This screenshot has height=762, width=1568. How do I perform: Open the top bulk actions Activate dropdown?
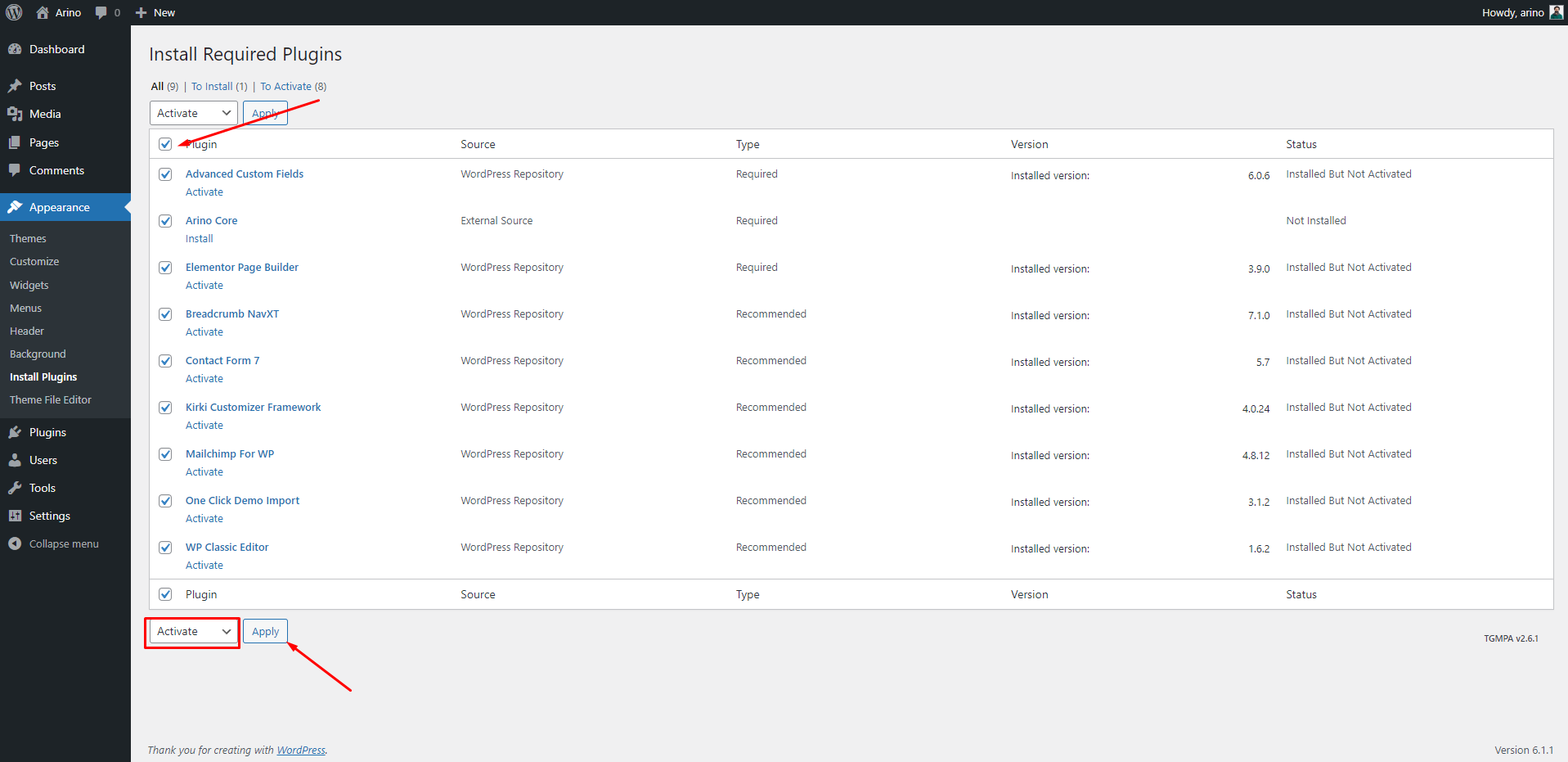(194, 113)
